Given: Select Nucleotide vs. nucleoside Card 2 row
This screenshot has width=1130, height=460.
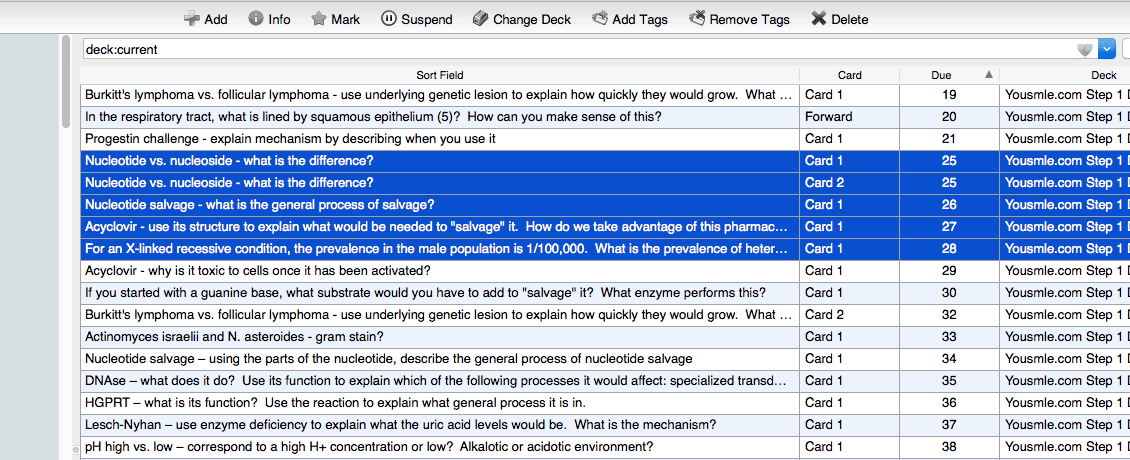Looking at the screenshot, I should pyautogui.click(x=605, y=183).
